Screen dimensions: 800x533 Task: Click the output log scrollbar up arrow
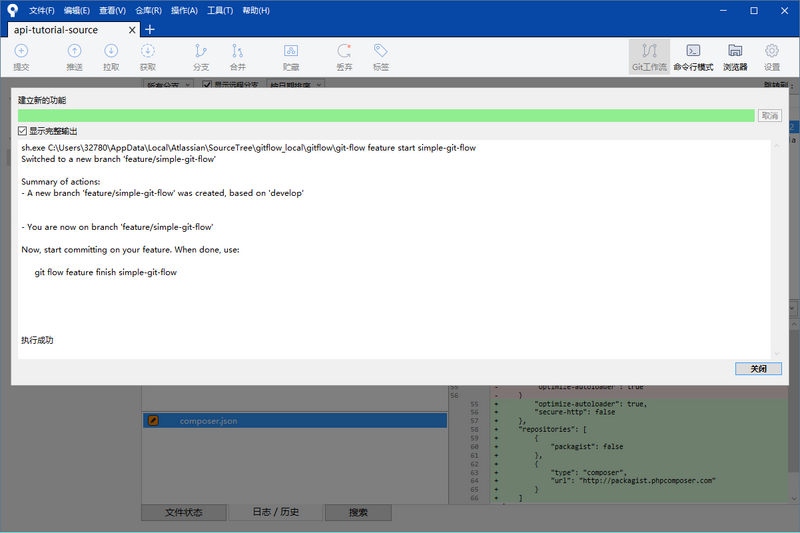point(777,146)
